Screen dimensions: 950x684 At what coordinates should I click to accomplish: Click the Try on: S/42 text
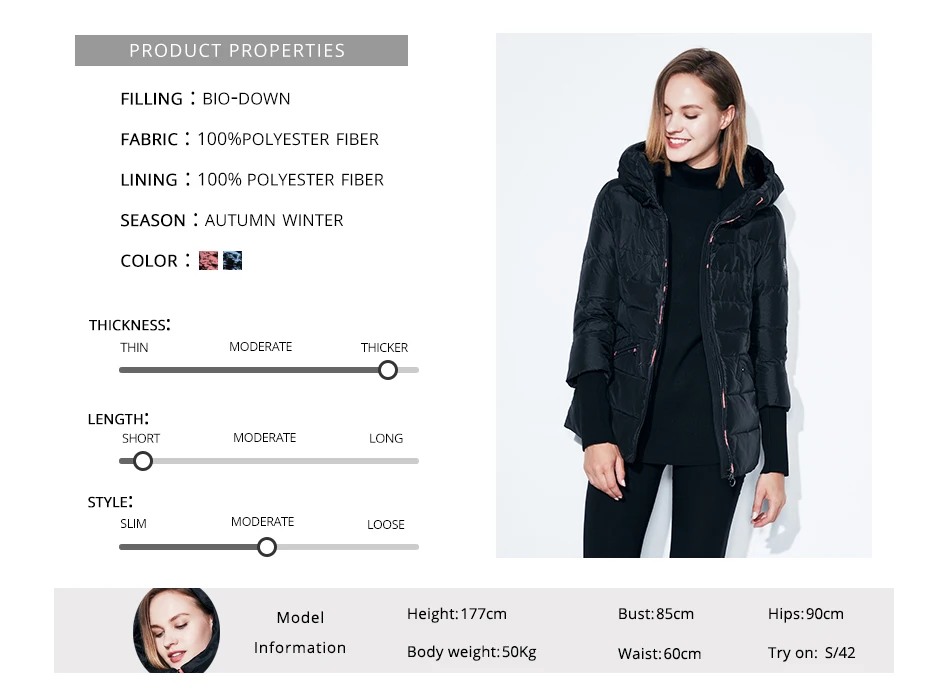tap(812, 652)
